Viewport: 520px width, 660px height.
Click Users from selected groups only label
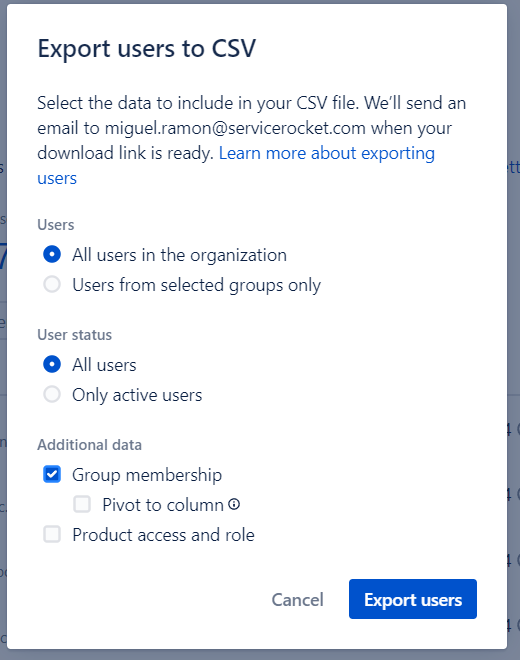pos(197,285)
